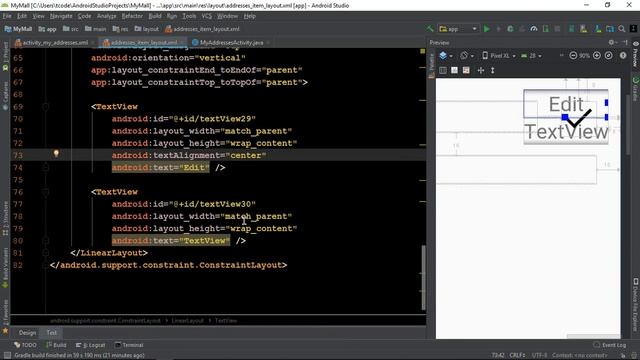Open the API level 28 dropdown
This screenshot has height=360, width=640.
pyautogui.click(x=531, y=56)
